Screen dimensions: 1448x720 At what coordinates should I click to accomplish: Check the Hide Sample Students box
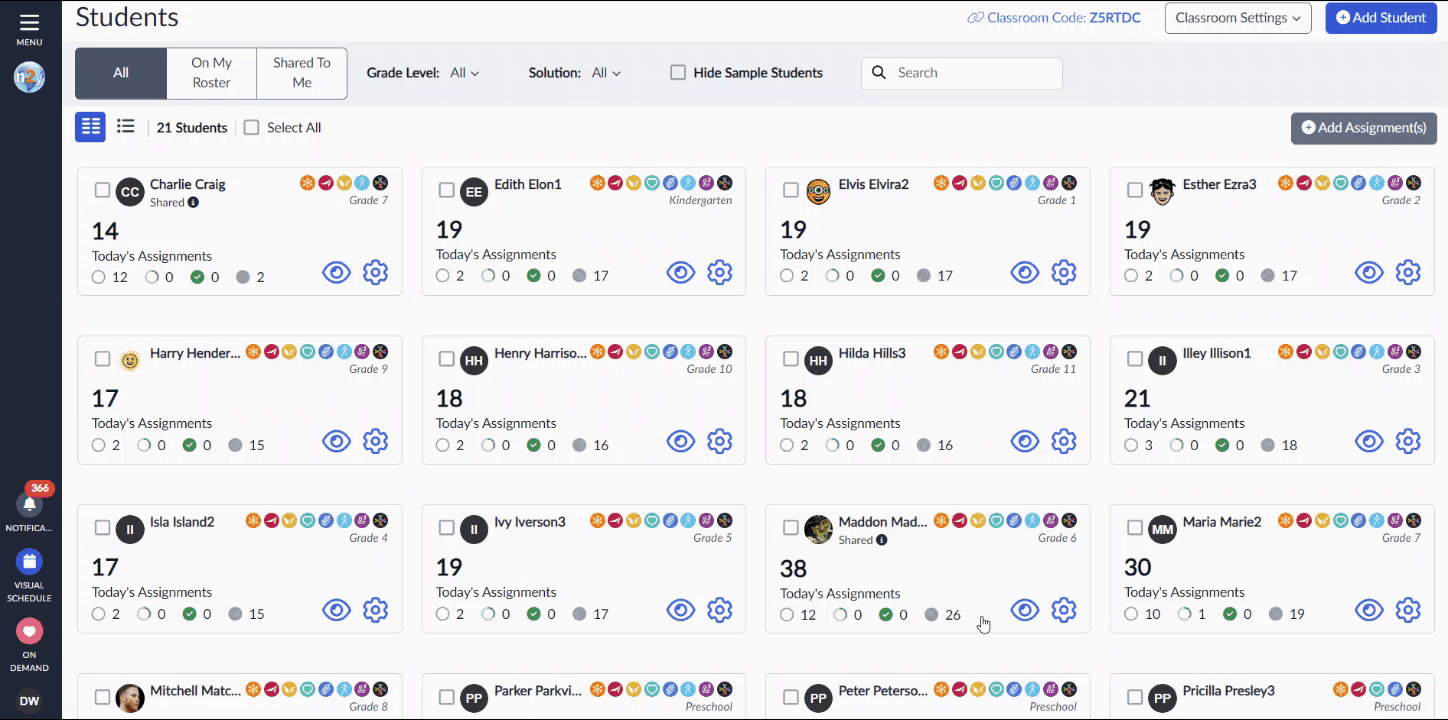678,73
